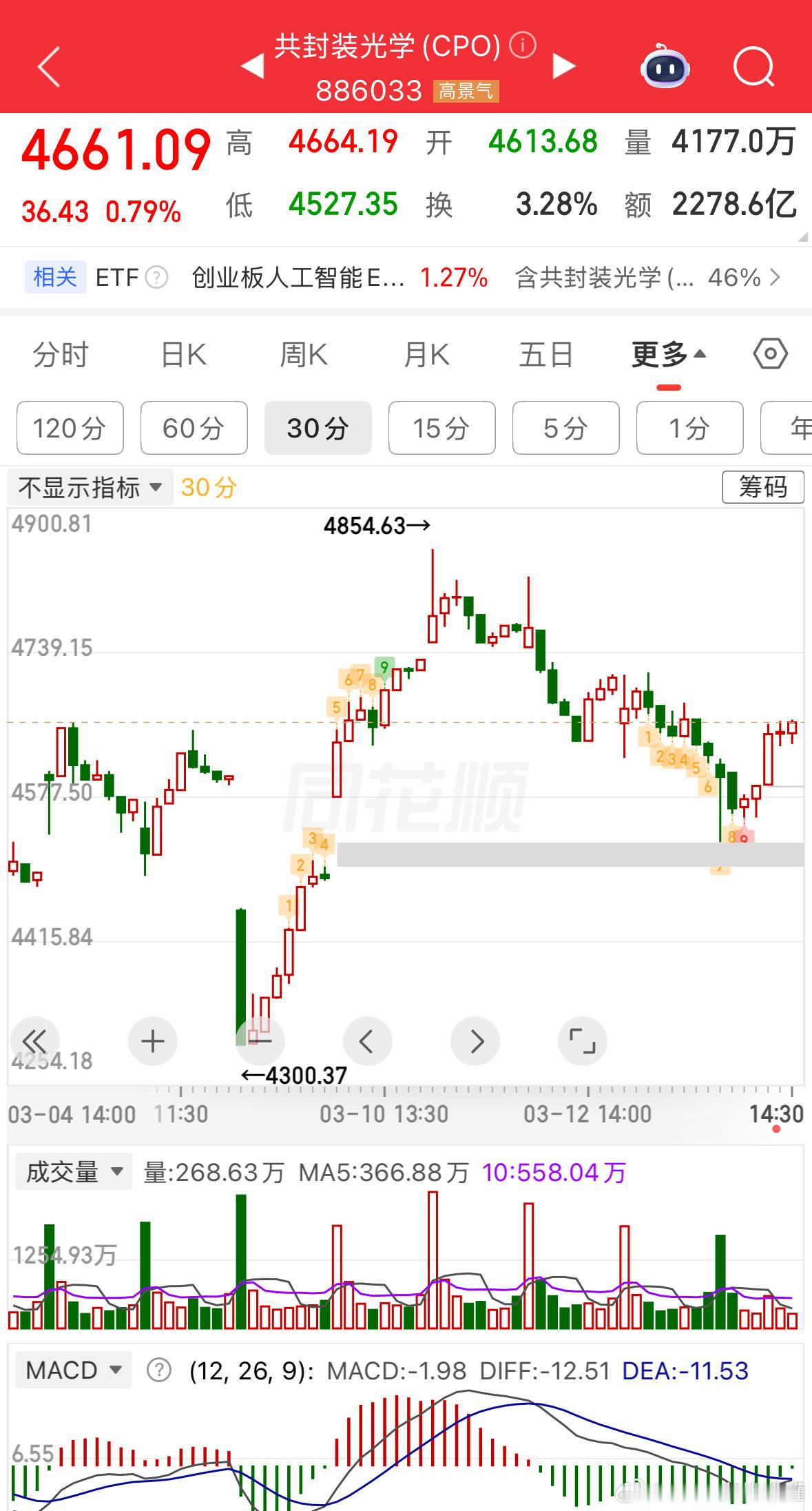Select the 30分 timeframe
Viewport: 812px width, 1511px height.
317,428
